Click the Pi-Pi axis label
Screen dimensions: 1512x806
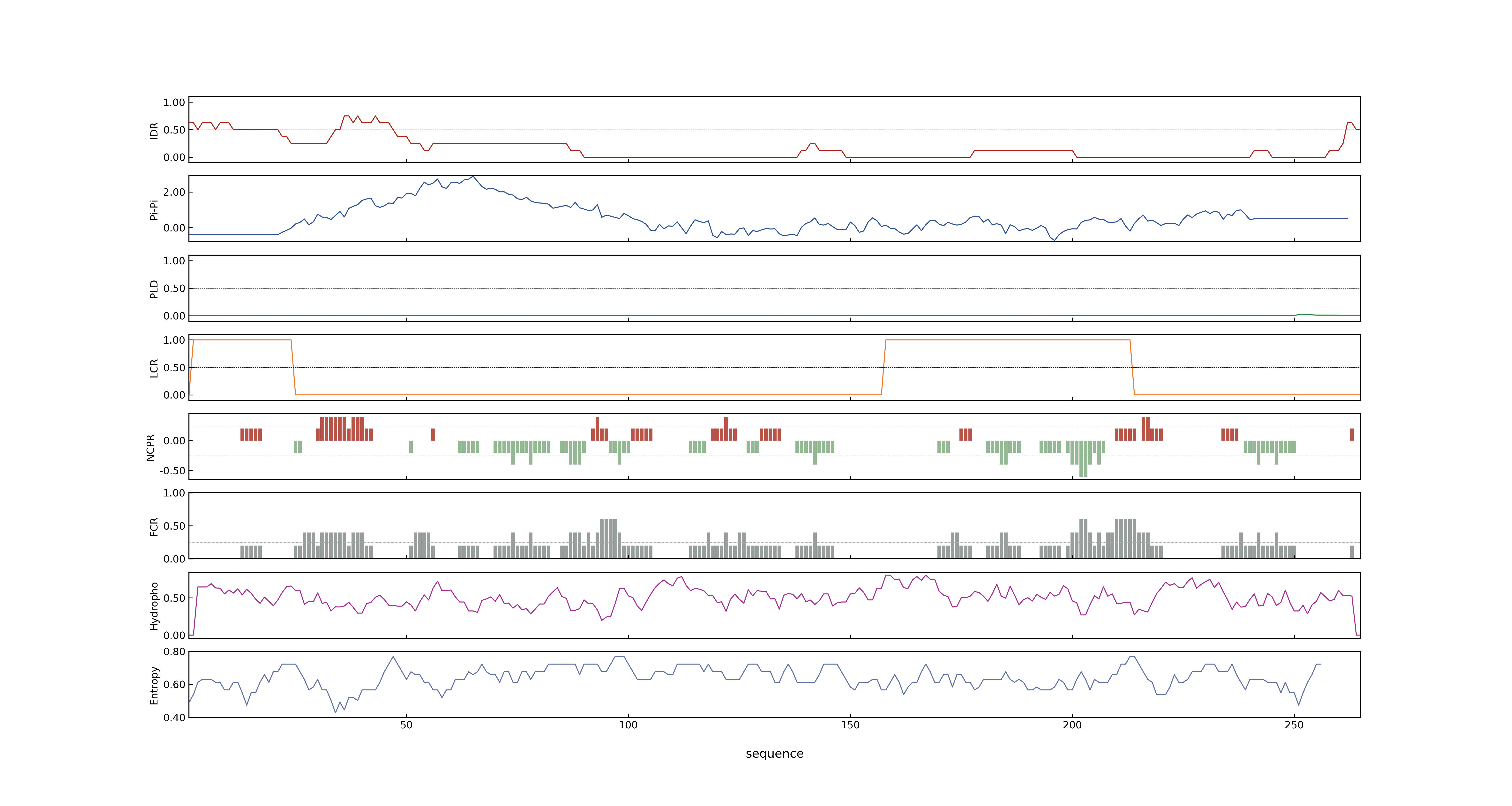click(x=154, y=209)
